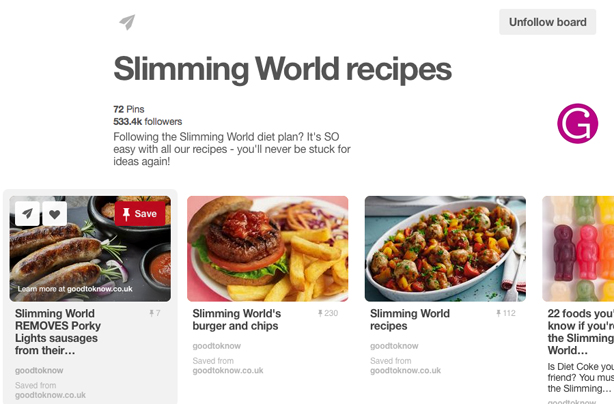
Task: Click goodtoknow.co.uk source under meatballs pin
Action: [x=405, y=370]
